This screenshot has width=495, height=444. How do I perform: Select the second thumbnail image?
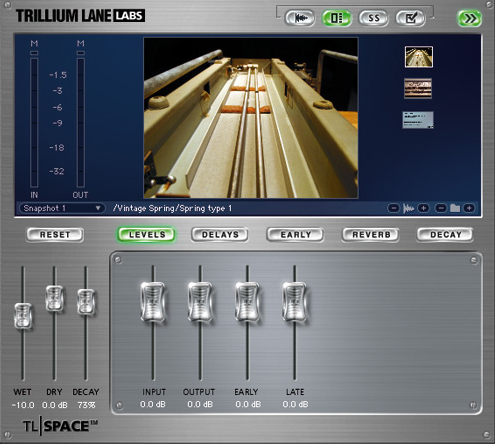point(418,88)
